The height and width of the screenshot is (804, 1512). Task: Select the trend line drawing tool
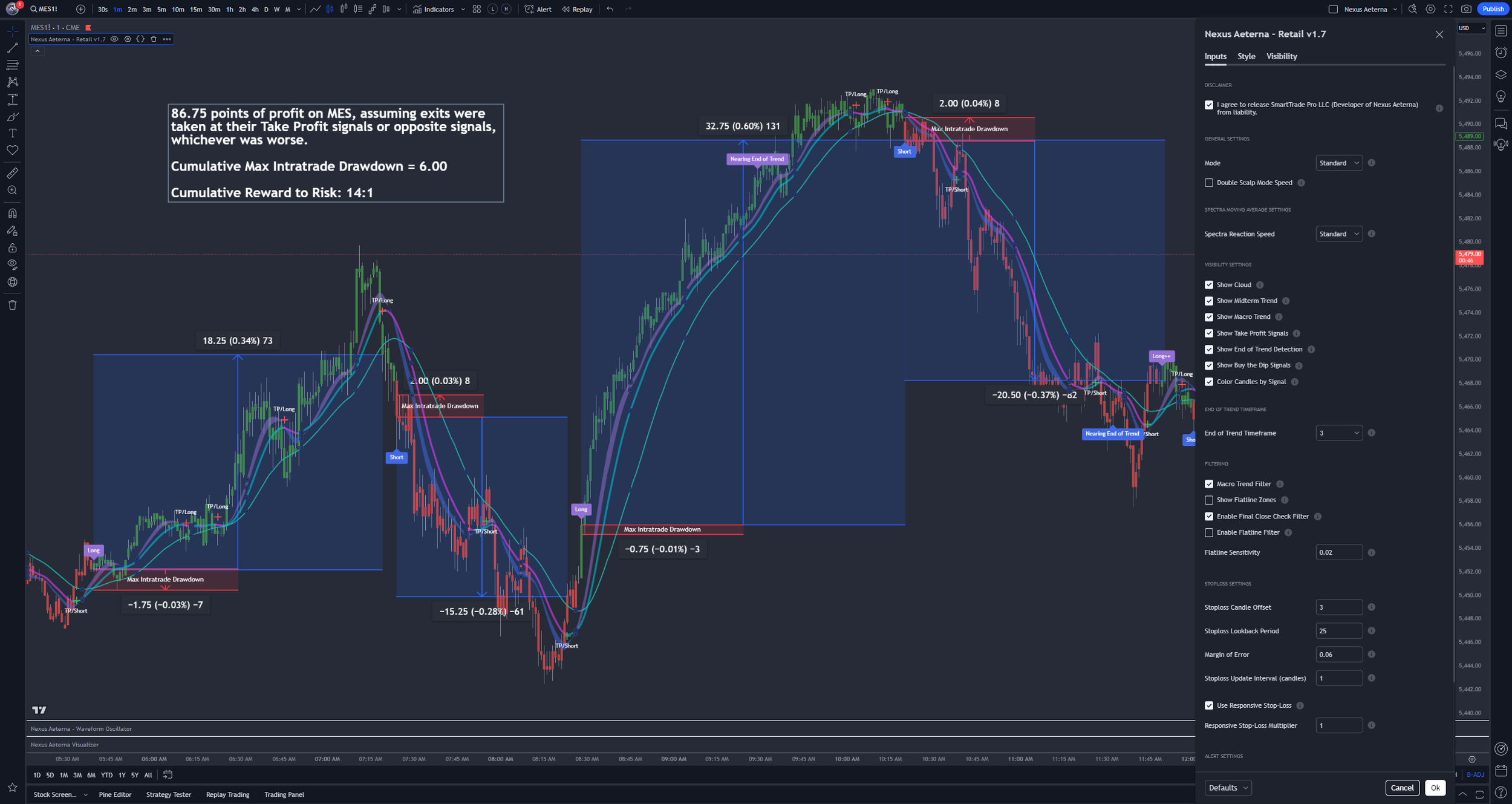click(12, 47)
